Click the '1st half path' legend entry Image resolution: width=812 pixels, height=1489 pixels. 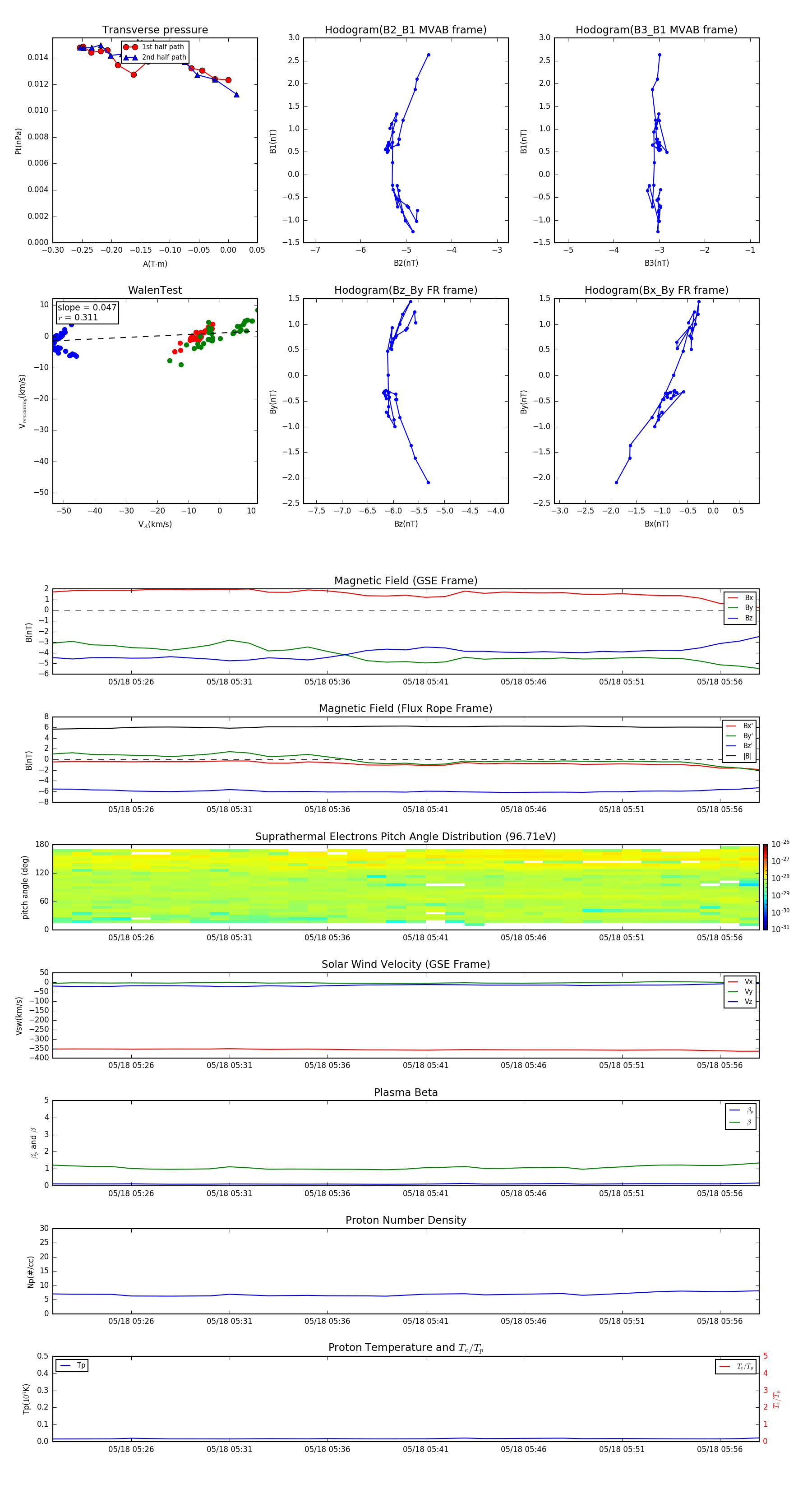point(154,47)
